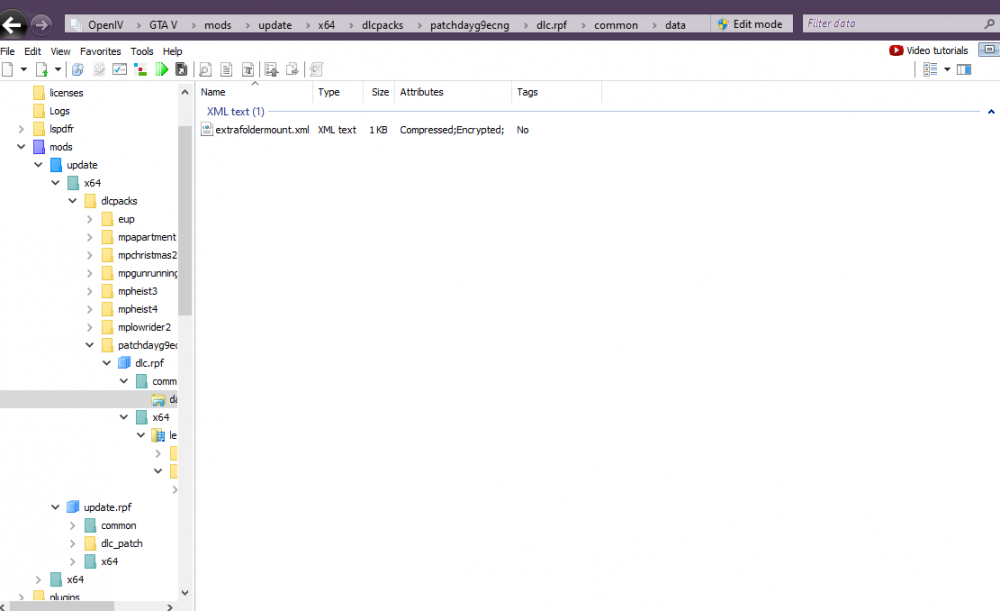Click the colored blocks toolbar icon
Screen dimensions: 1000x611
click(140, 70)
